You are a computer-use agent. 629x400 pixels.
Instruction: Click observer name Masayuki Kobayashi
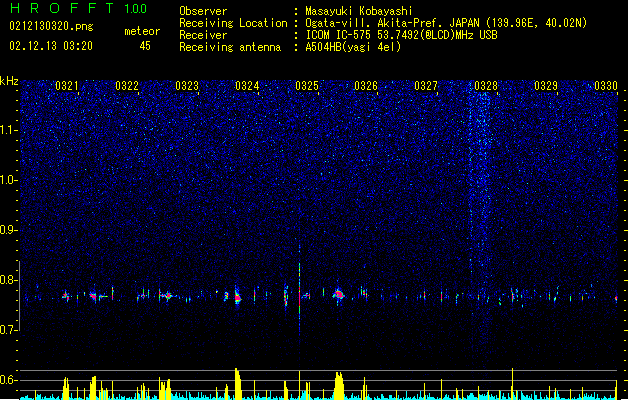358,11
